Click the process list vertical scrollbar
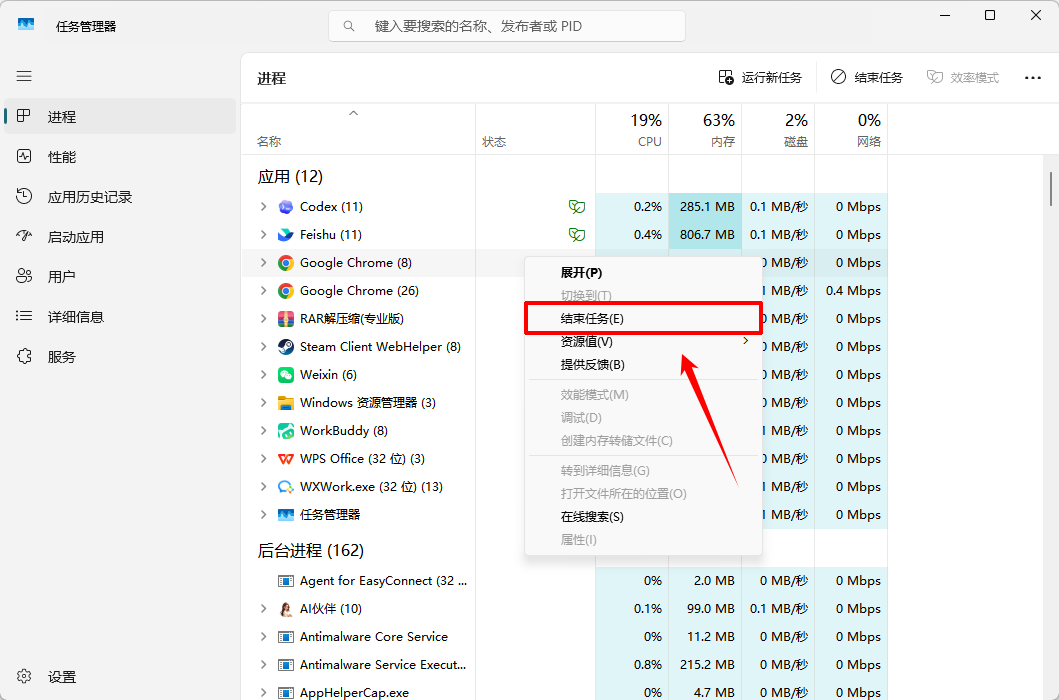Screen dimensions: 1059x700 (x=1051, y=189)
